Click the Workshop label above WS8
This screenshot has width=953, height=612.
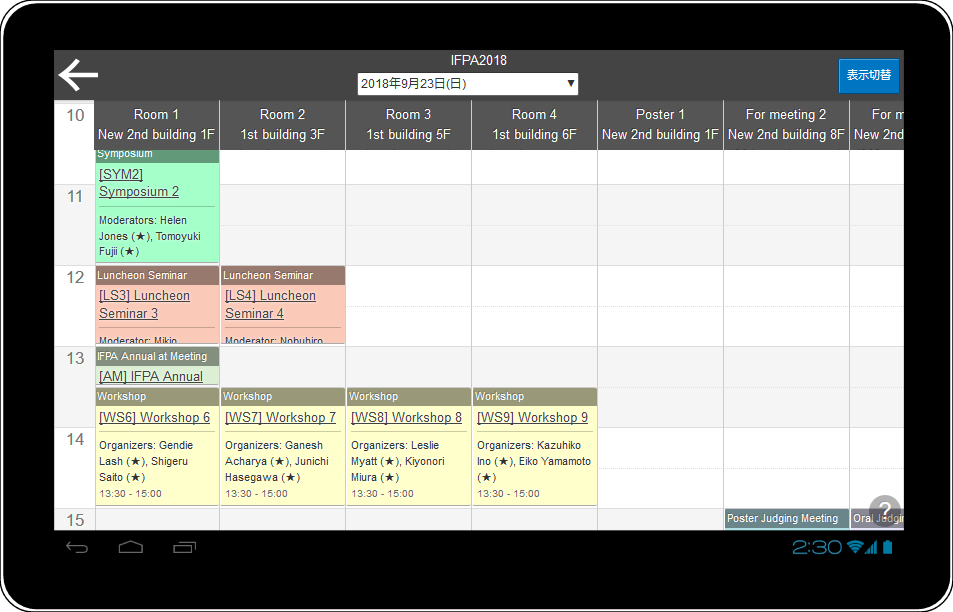pyautogui.click(x=373, y=396)
